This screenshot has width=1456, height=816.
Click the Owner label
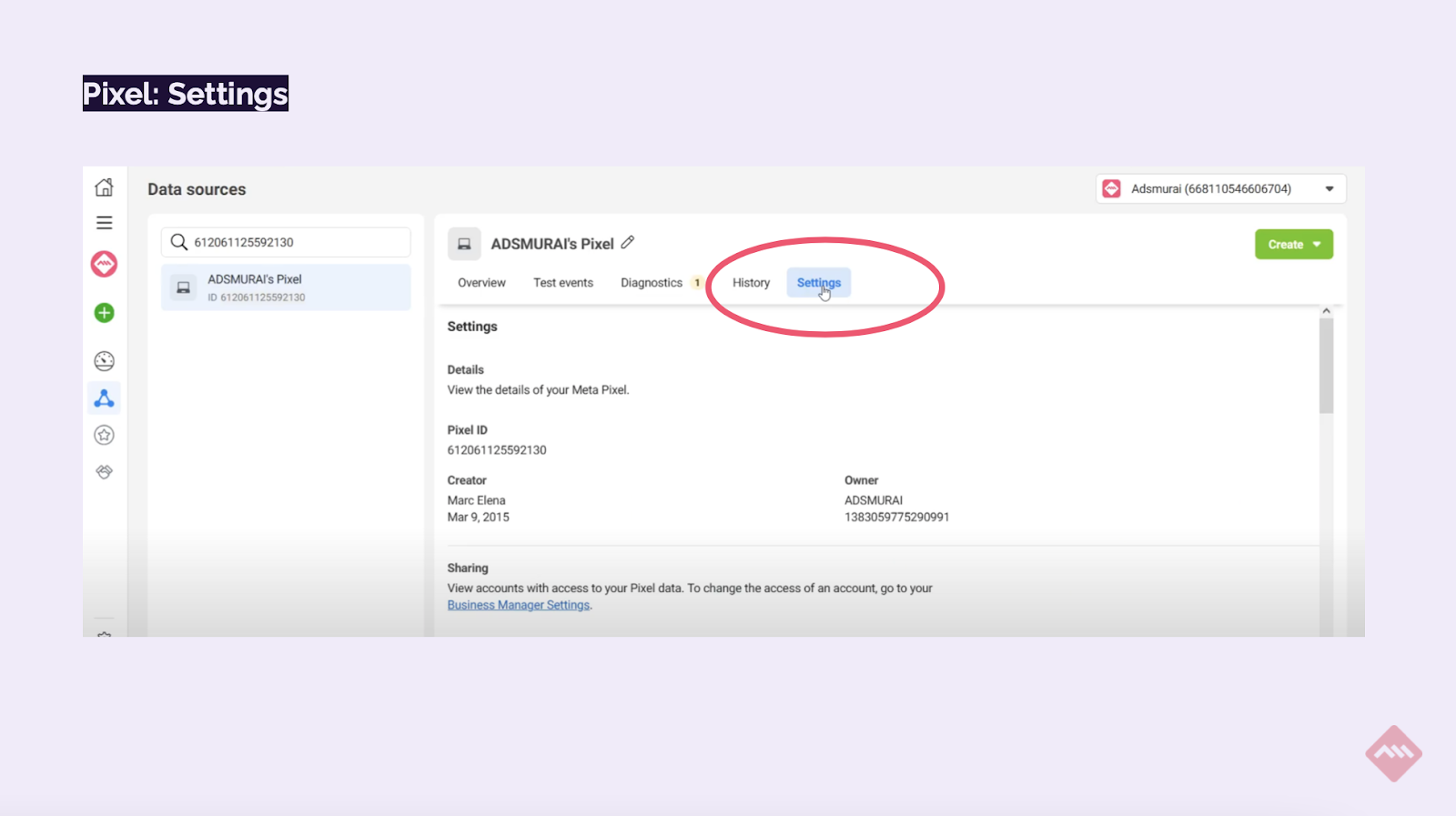pos(861,480)
